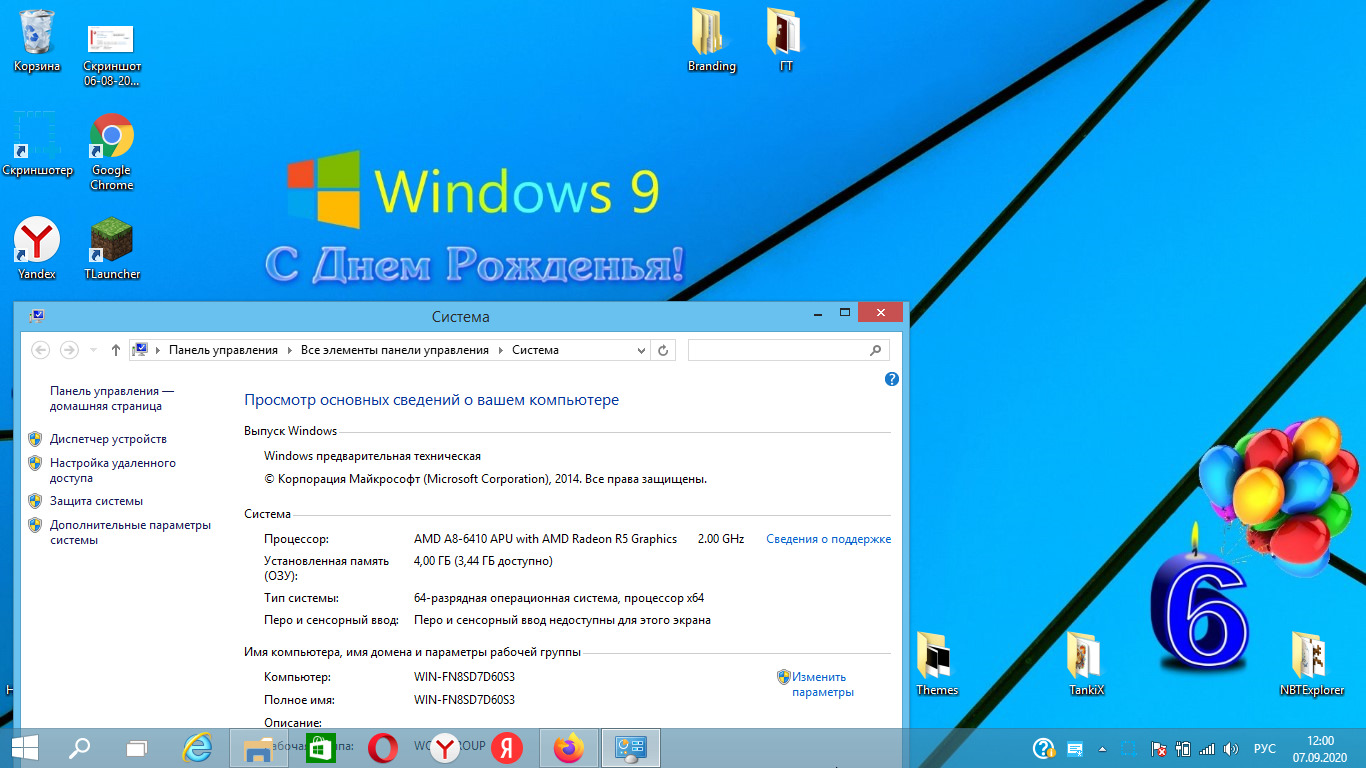Click the Скриншотер tray selection icon
The height and width of the screenshot is (768, 1366).
(x=1129, y=748)
